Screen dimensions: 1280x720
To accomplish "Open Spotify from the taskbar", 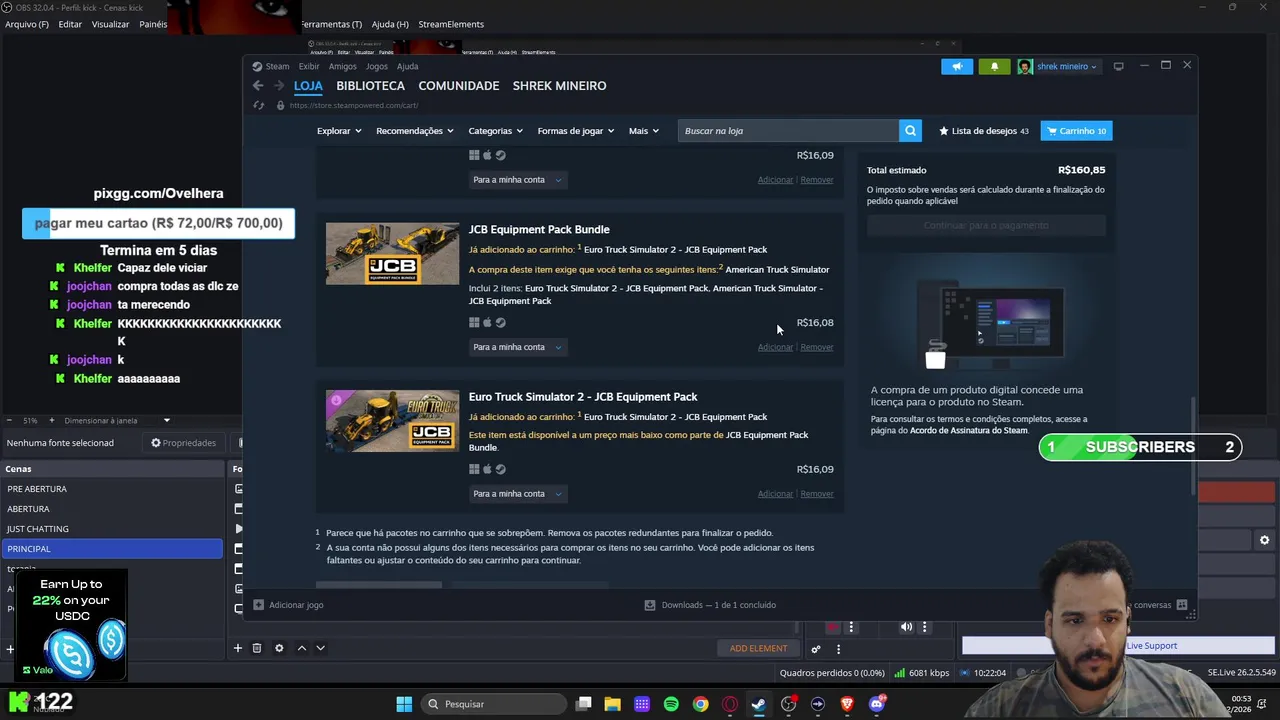I will pyautogui.click(x=671, y=704).
